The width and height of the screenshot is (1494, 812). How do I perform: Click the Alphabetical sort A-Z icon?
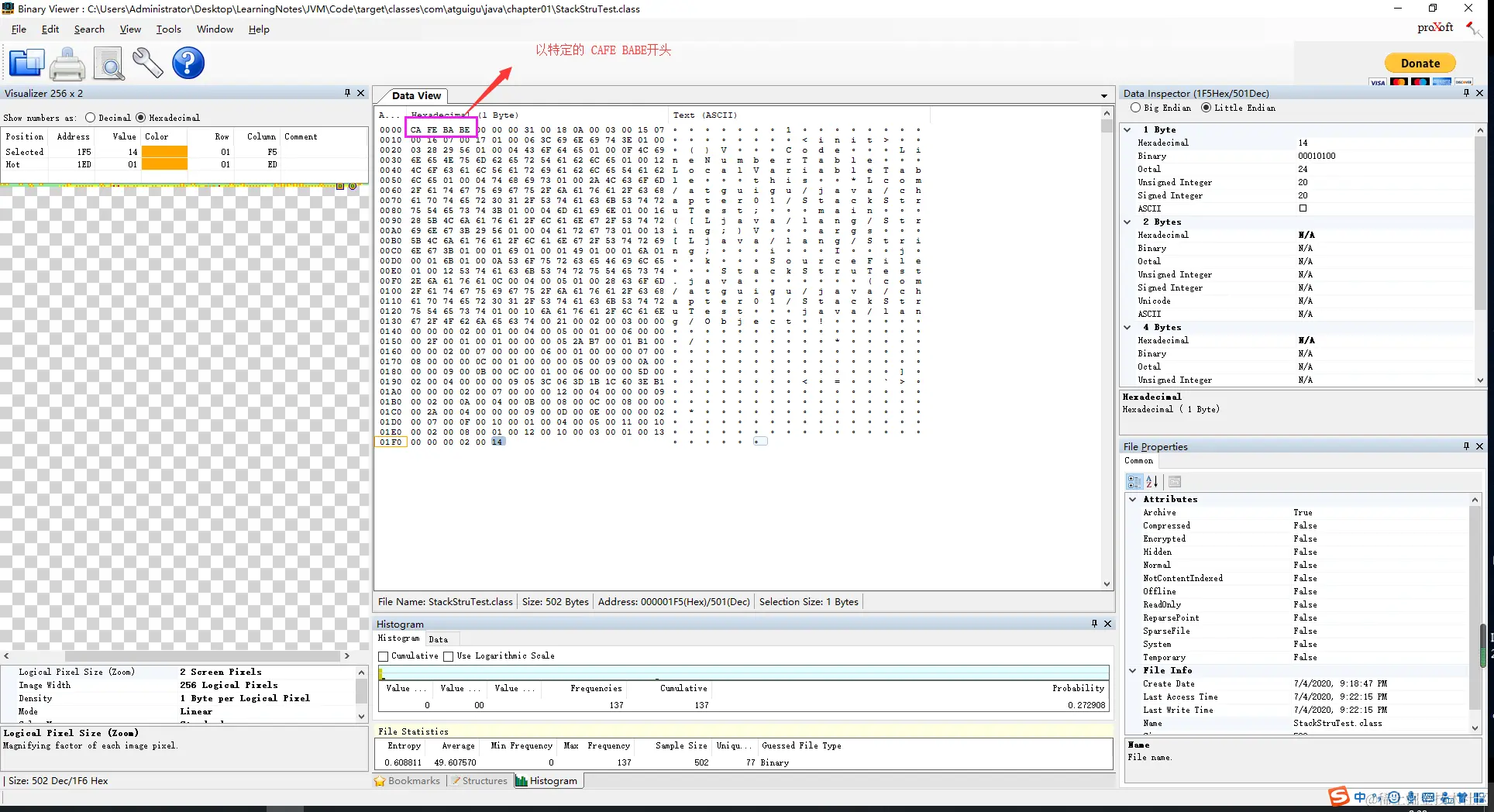point(1152,481)
